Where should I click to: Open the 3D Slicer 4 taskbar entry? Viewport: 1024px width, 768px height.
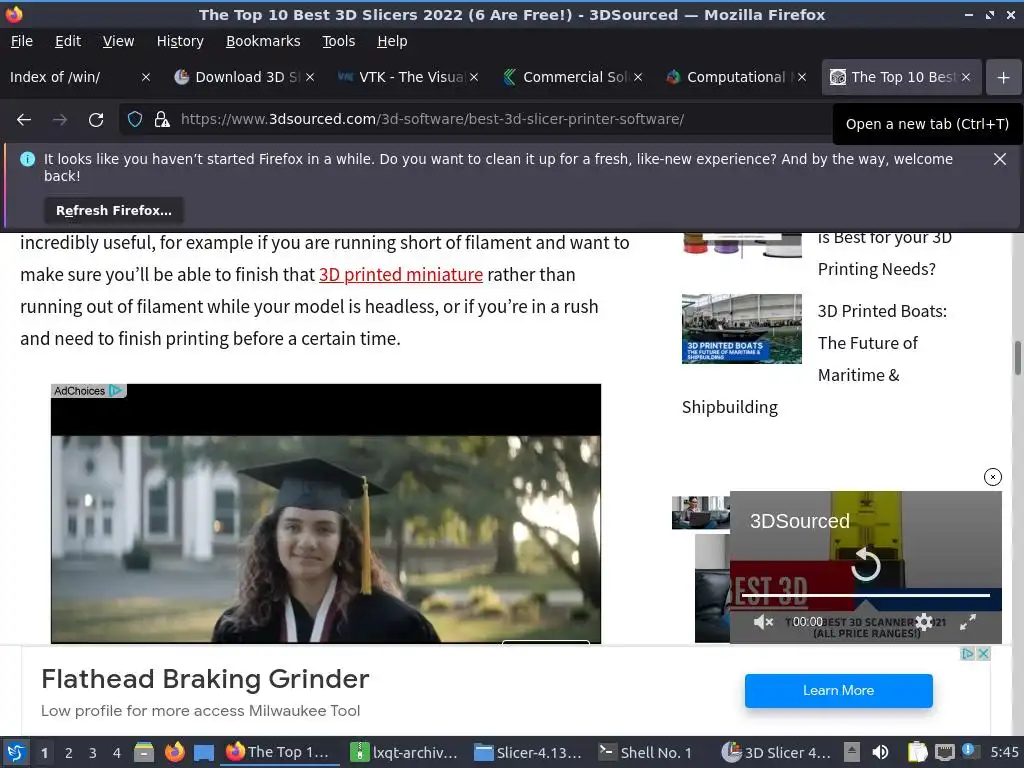(778, 752)
